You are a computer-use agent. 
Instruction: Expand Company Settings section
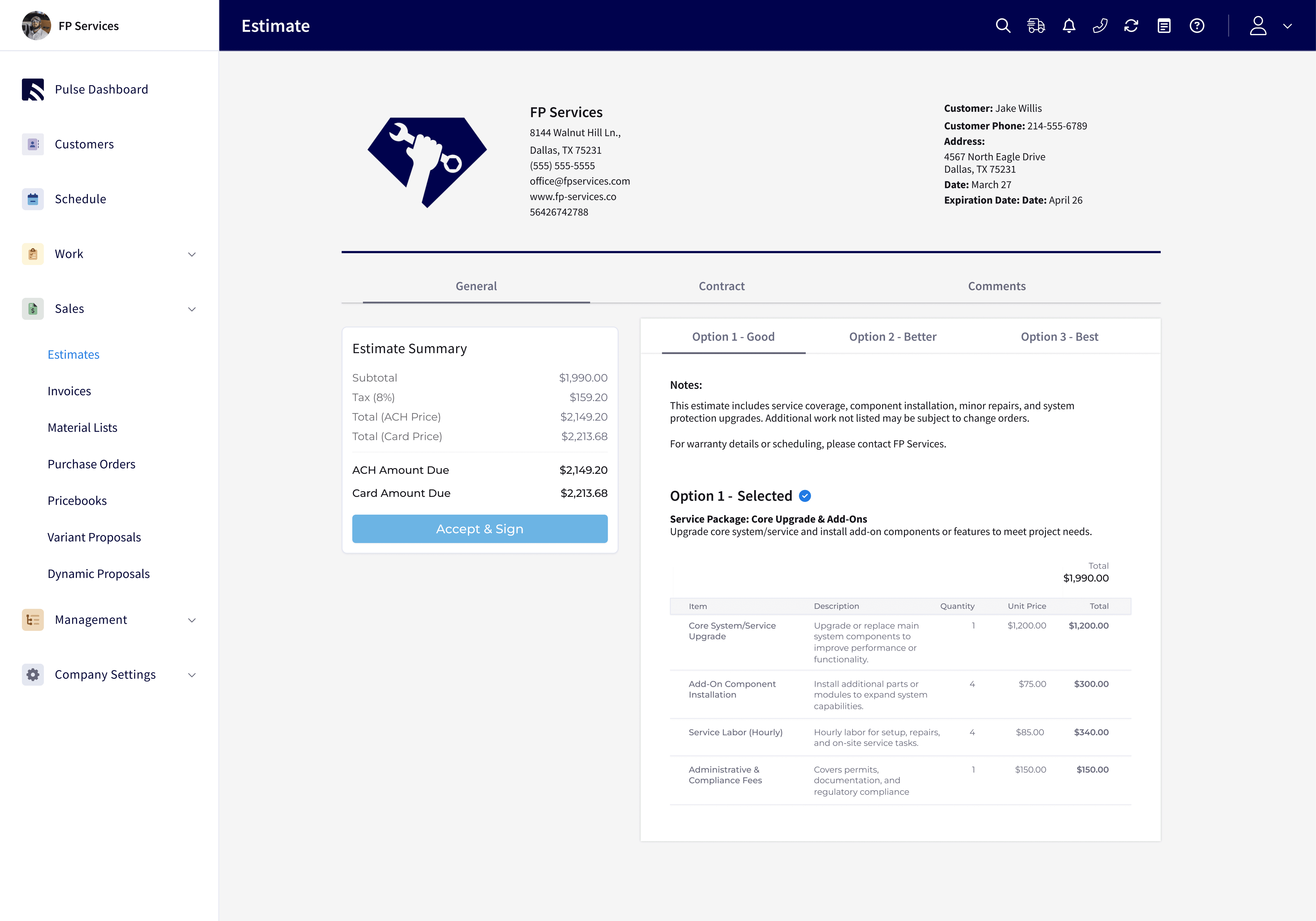[192, 675]
